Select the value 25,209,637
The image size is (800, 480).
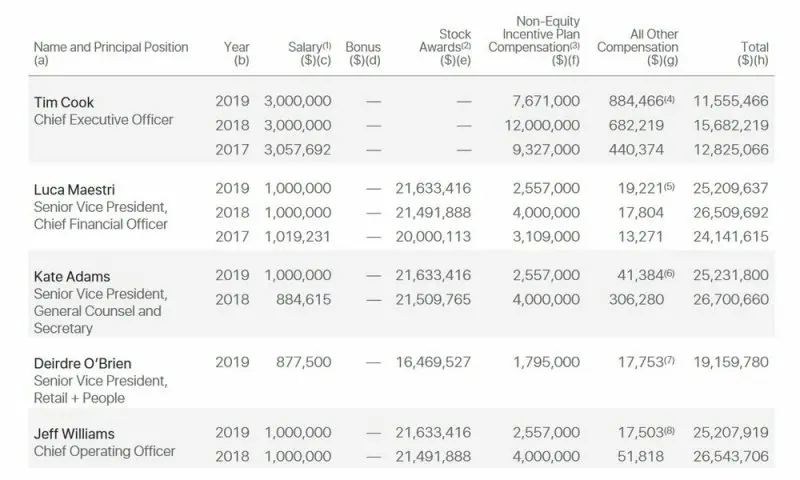click(x=731, y=188)
